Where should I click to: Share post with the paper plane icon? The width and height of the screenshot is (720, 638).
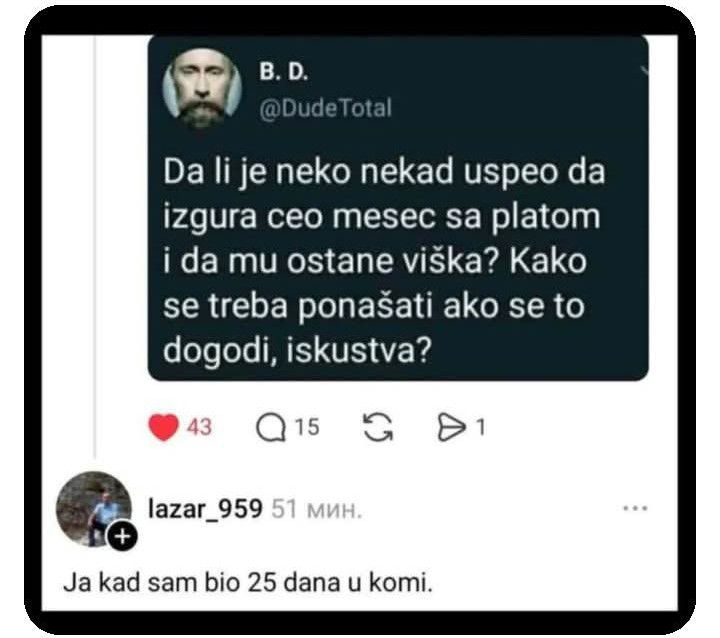(x=451, y=428)
